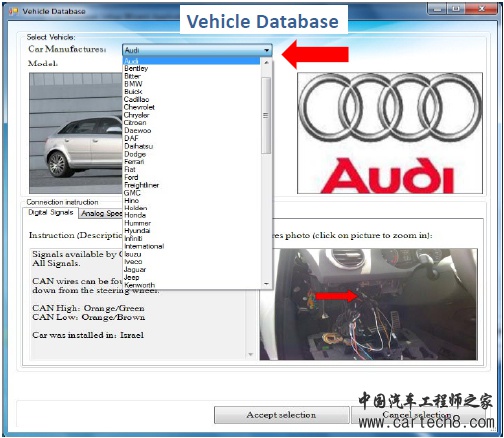This screenshot has width=504, height=438.
Task: Select Chrysler in the list
Action: (192, 115)
